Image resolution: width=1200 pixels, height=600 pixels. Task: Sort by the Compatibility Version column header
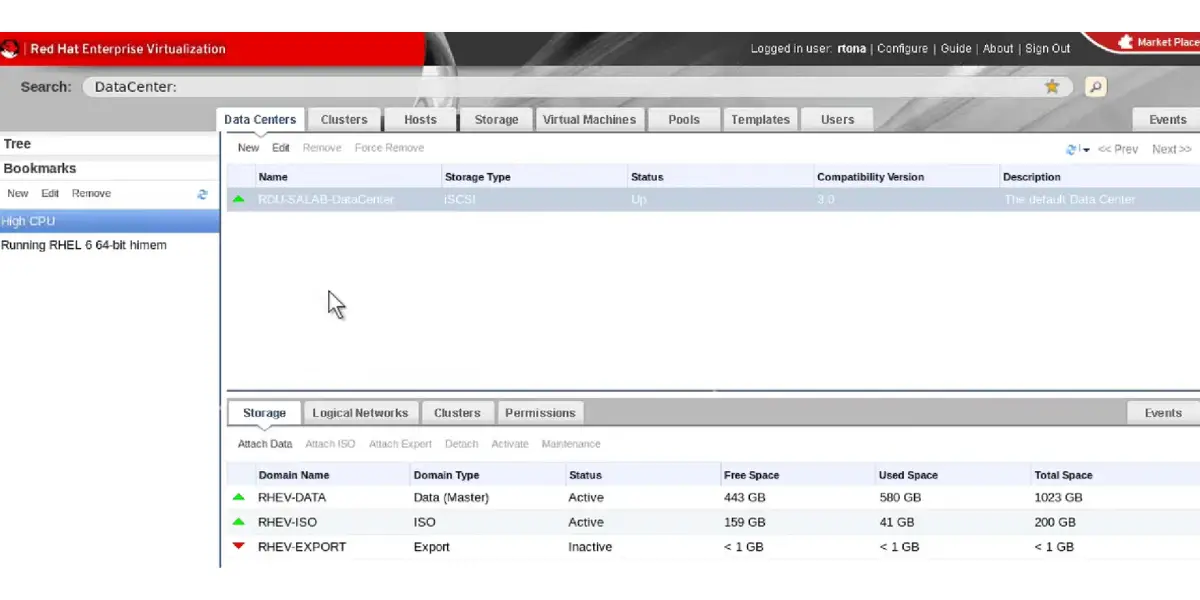[x=870, y=177]
